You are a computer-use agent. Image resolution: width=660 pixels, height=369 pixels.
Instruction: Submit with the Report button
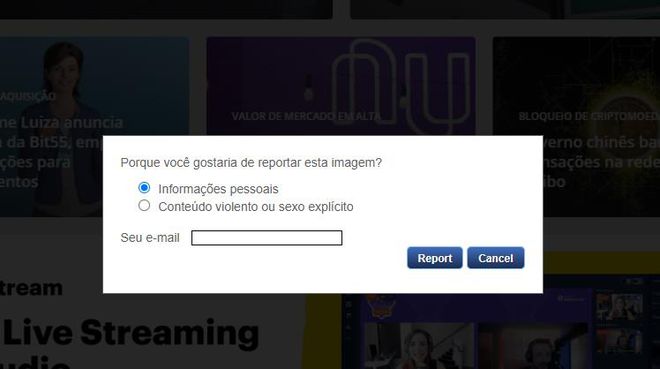click(x=434, y=258)
